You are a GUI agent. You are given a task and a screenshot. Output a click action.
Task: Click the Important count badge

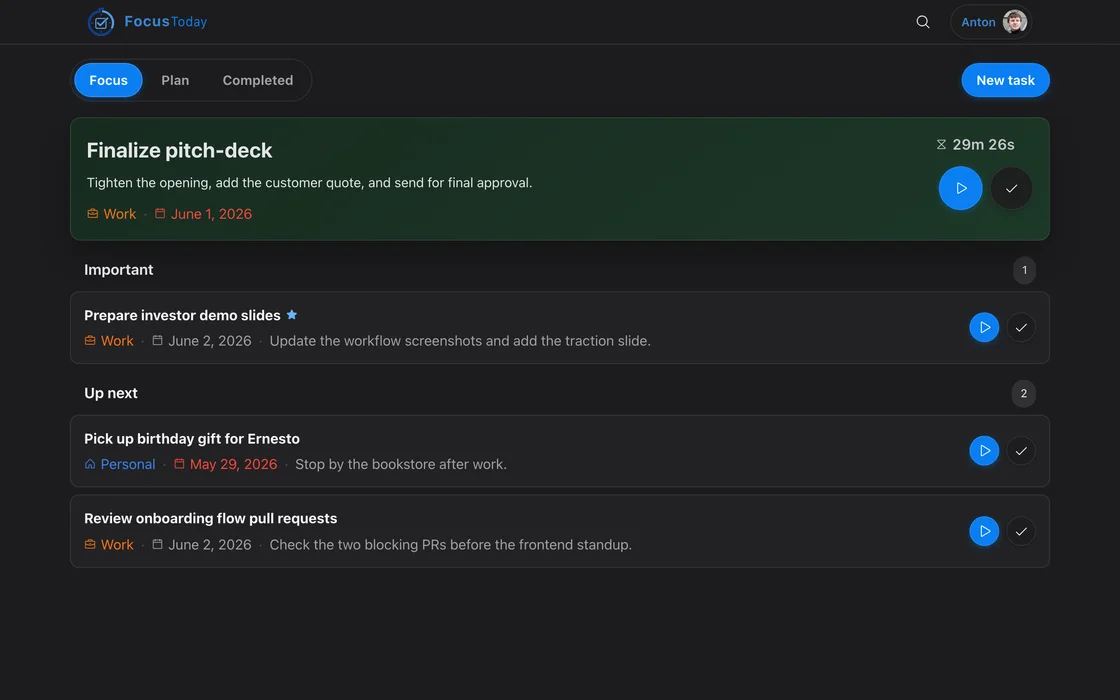[x=1024, y=270]
